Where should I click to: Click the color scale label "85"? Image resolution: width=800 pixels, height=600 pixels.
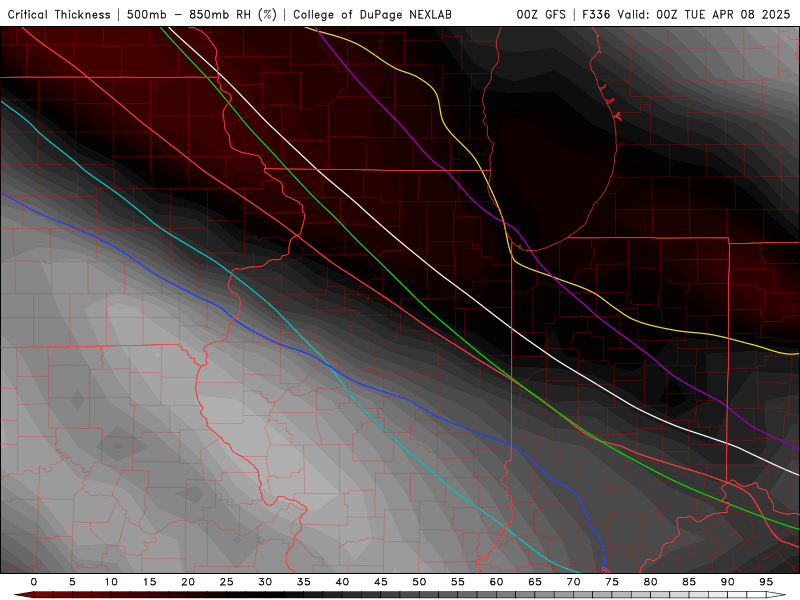[x=689, y=582]
